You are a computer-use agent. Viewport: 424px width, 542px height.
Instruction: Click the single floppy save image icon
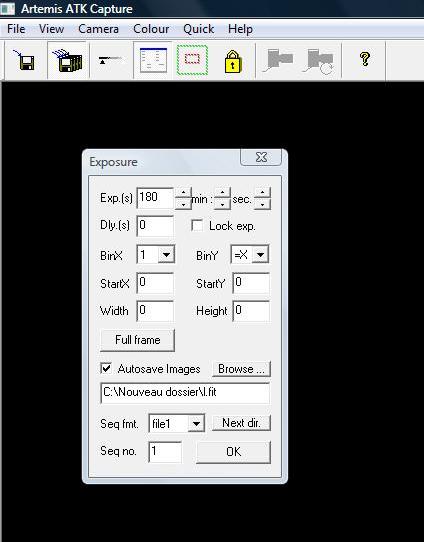point(25,60)
